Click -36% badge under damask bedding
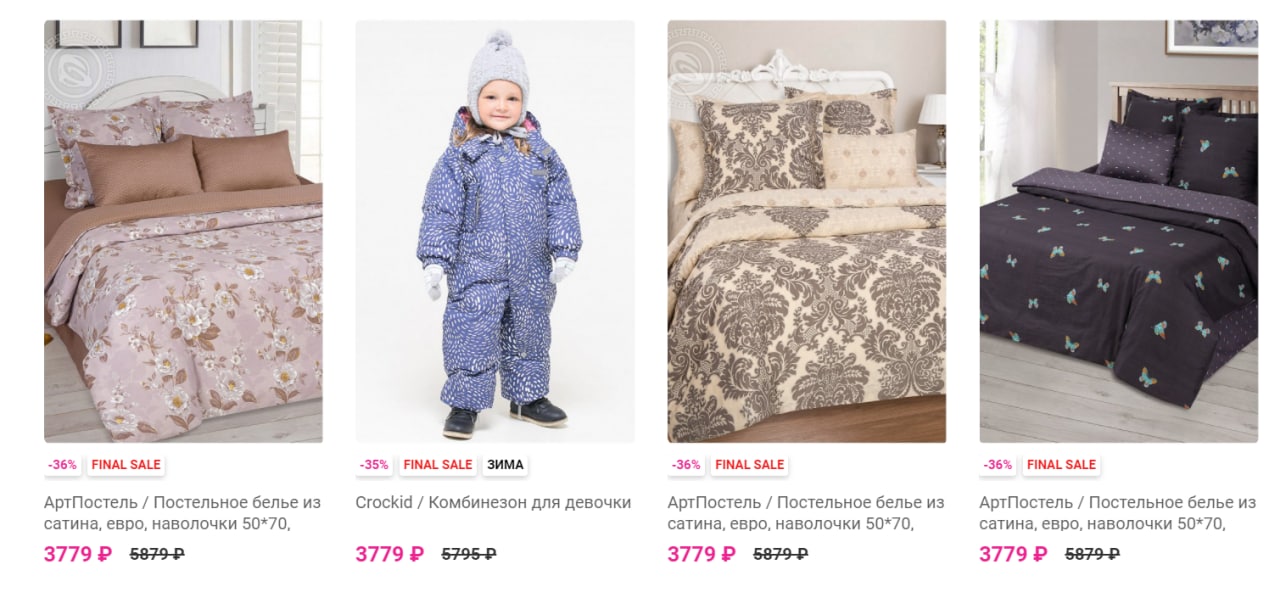Image resolution: width=1280 pixels, height=598 pixels. click(686, 465)
